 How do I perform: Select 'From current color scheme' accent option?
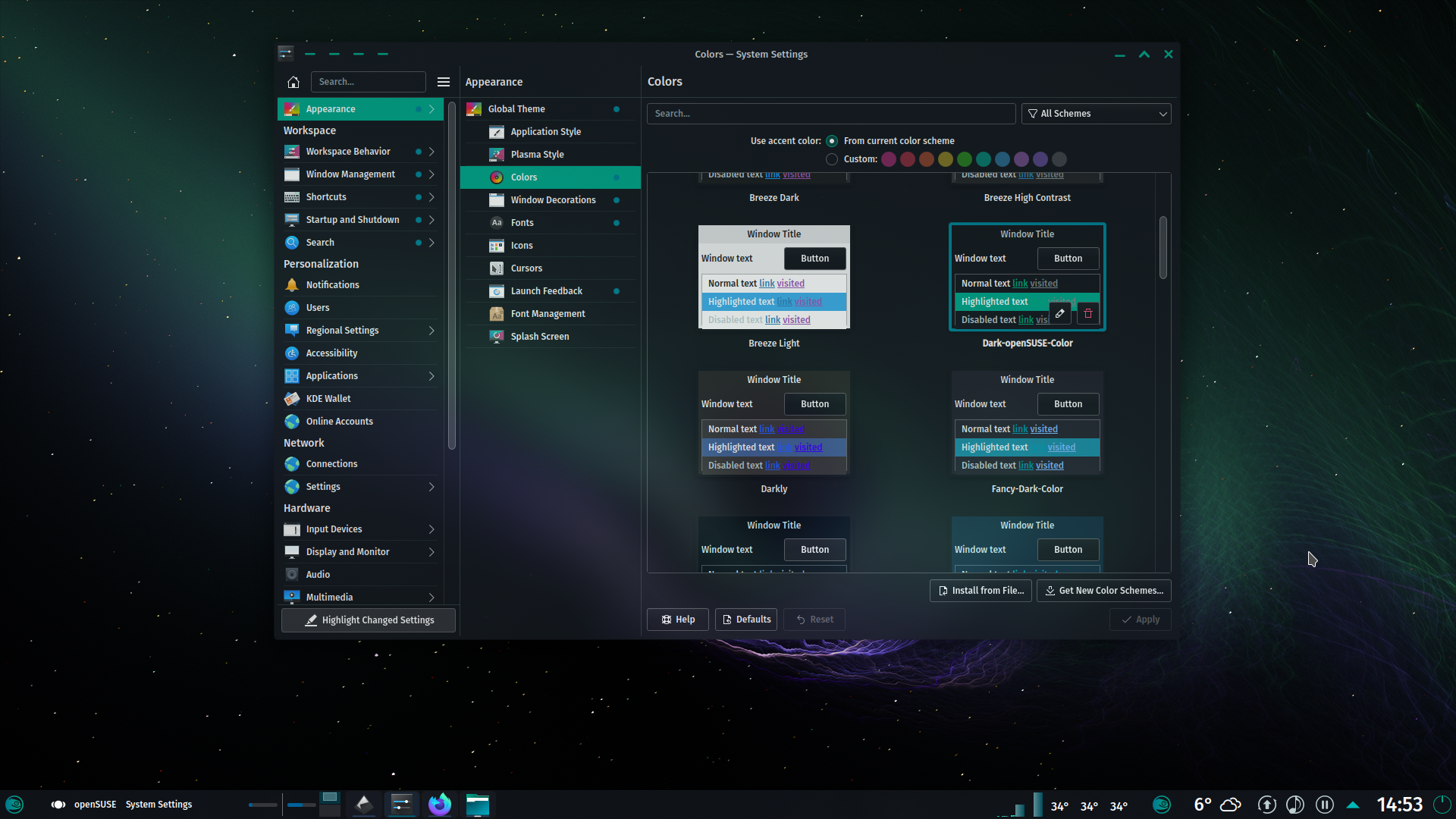(x=832, y=141)
